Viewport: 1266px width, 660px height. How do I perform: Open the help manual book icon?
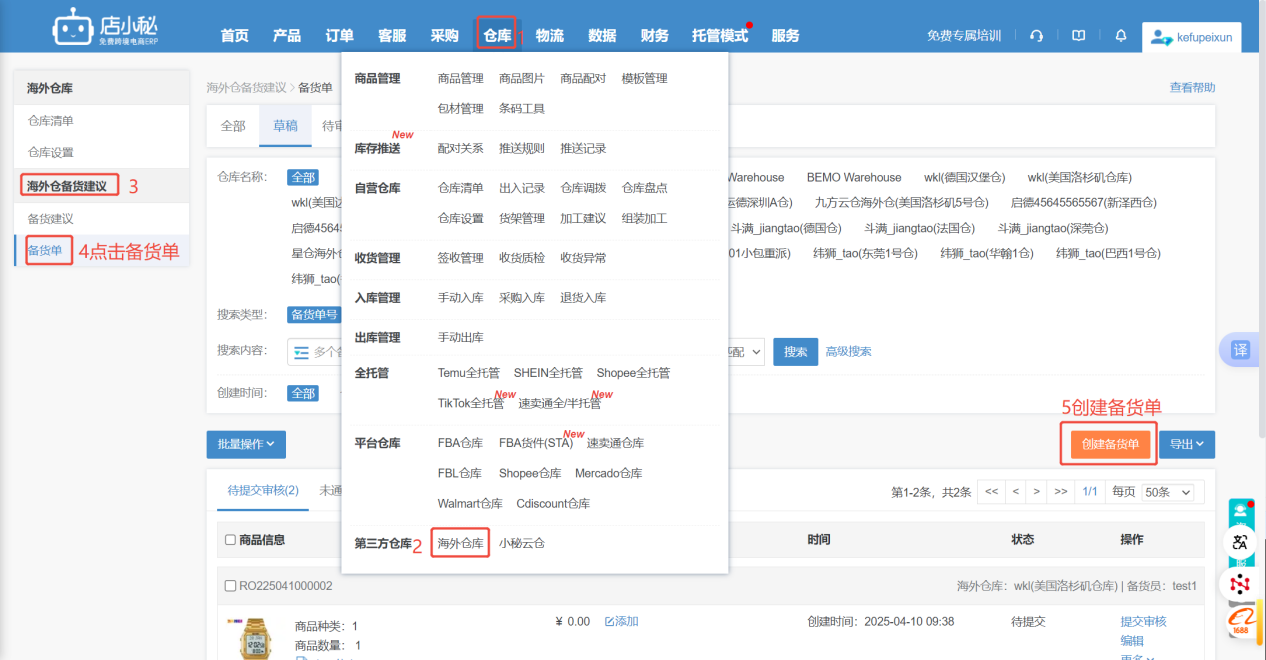(x=1078, y=36)
